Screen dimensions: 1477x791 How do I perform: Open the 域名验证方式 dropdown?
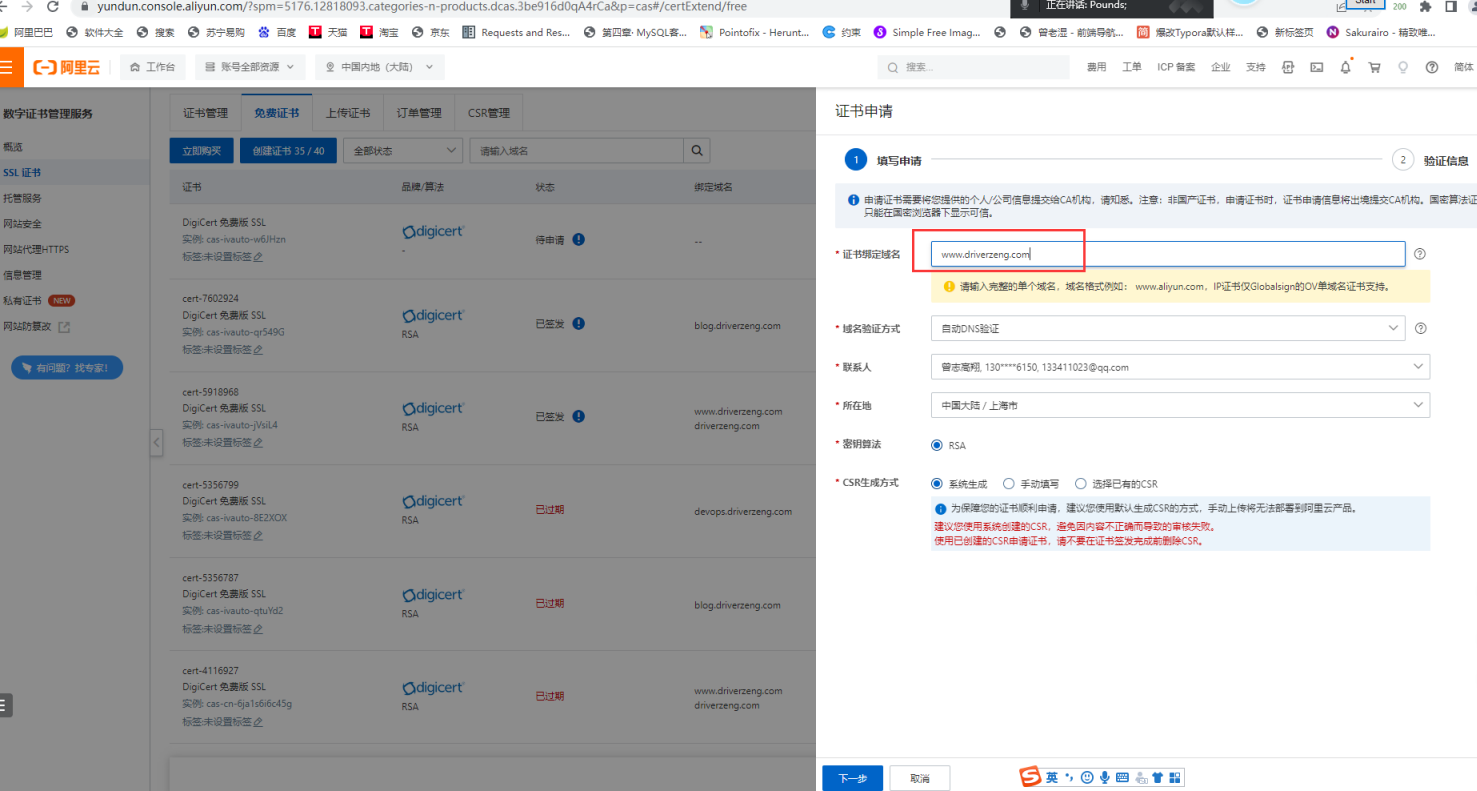tap(1167, 328)
